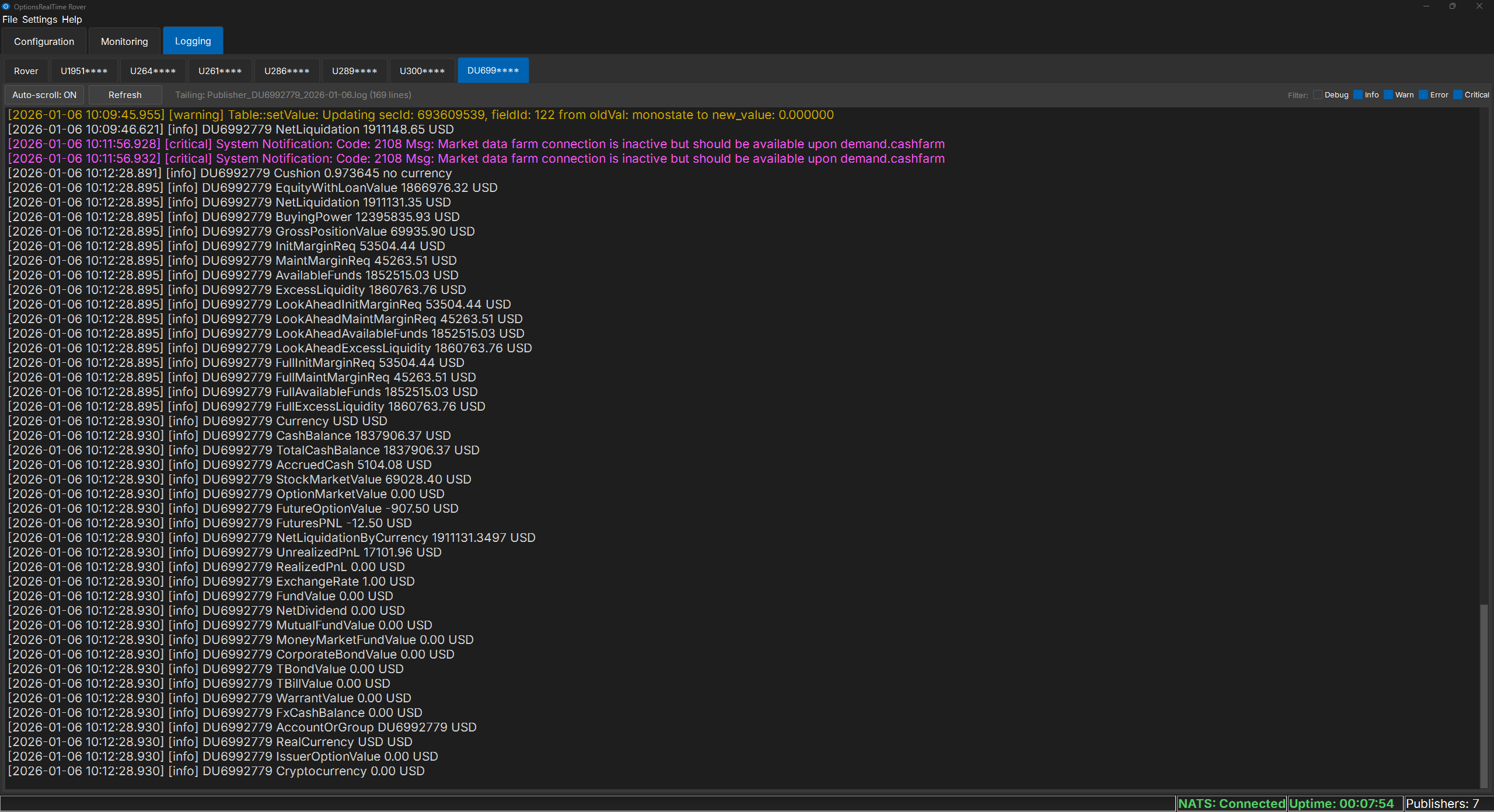Uncheck the Info filter checkbox

tap(1358, 94)
